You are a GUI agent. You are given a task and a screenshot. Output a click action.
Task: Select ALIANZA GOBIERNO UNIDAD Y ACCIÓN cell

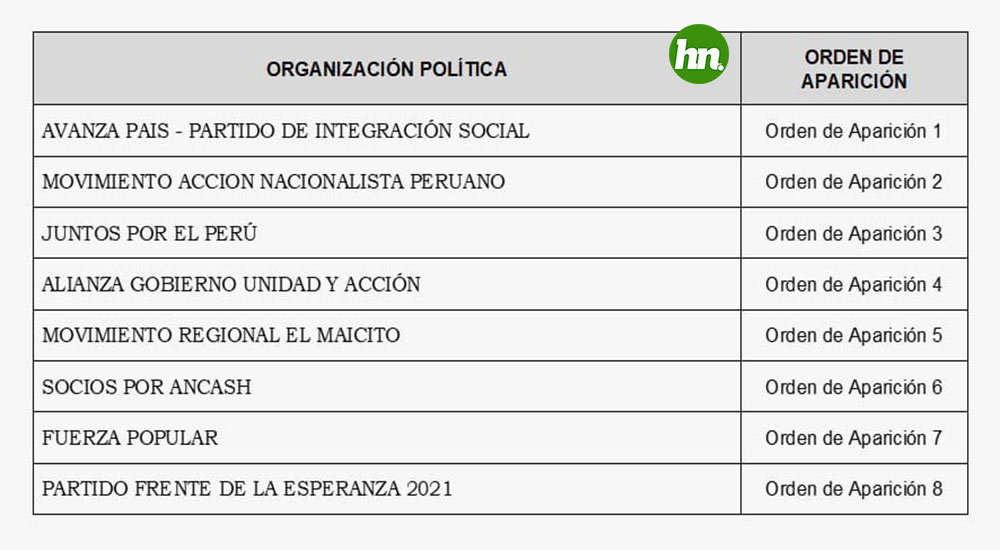tap(387, 284)
